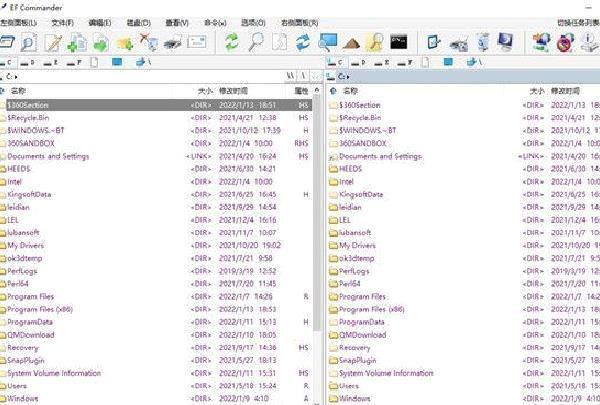This screenshot has width=600, height=405.
Task: Click the delete icon with red X
Action: click(148, 42)
